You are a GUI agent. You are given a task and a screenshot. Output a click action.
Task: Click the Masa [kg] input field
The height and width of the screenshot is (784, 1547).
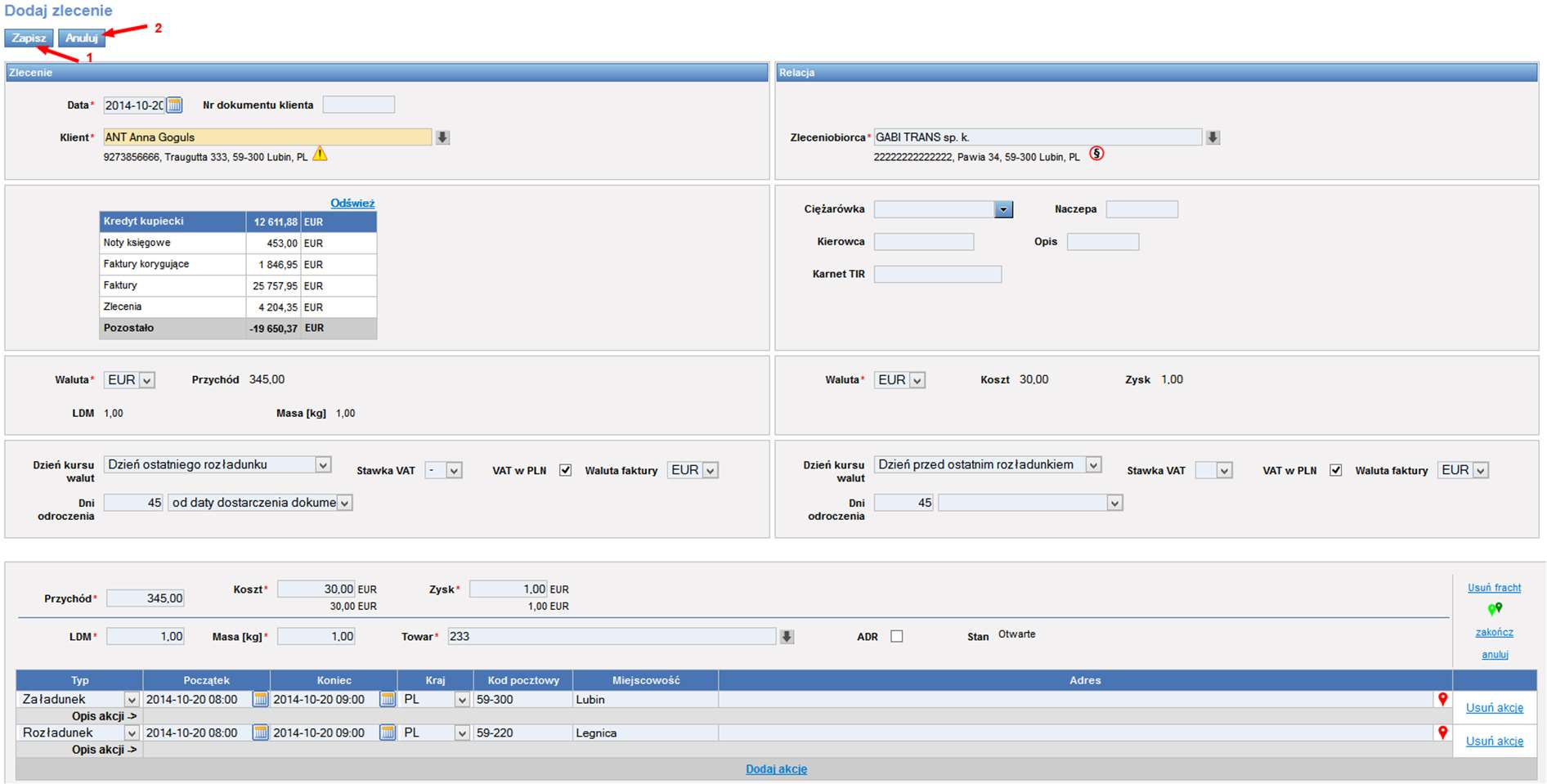(x=316, y=636)
